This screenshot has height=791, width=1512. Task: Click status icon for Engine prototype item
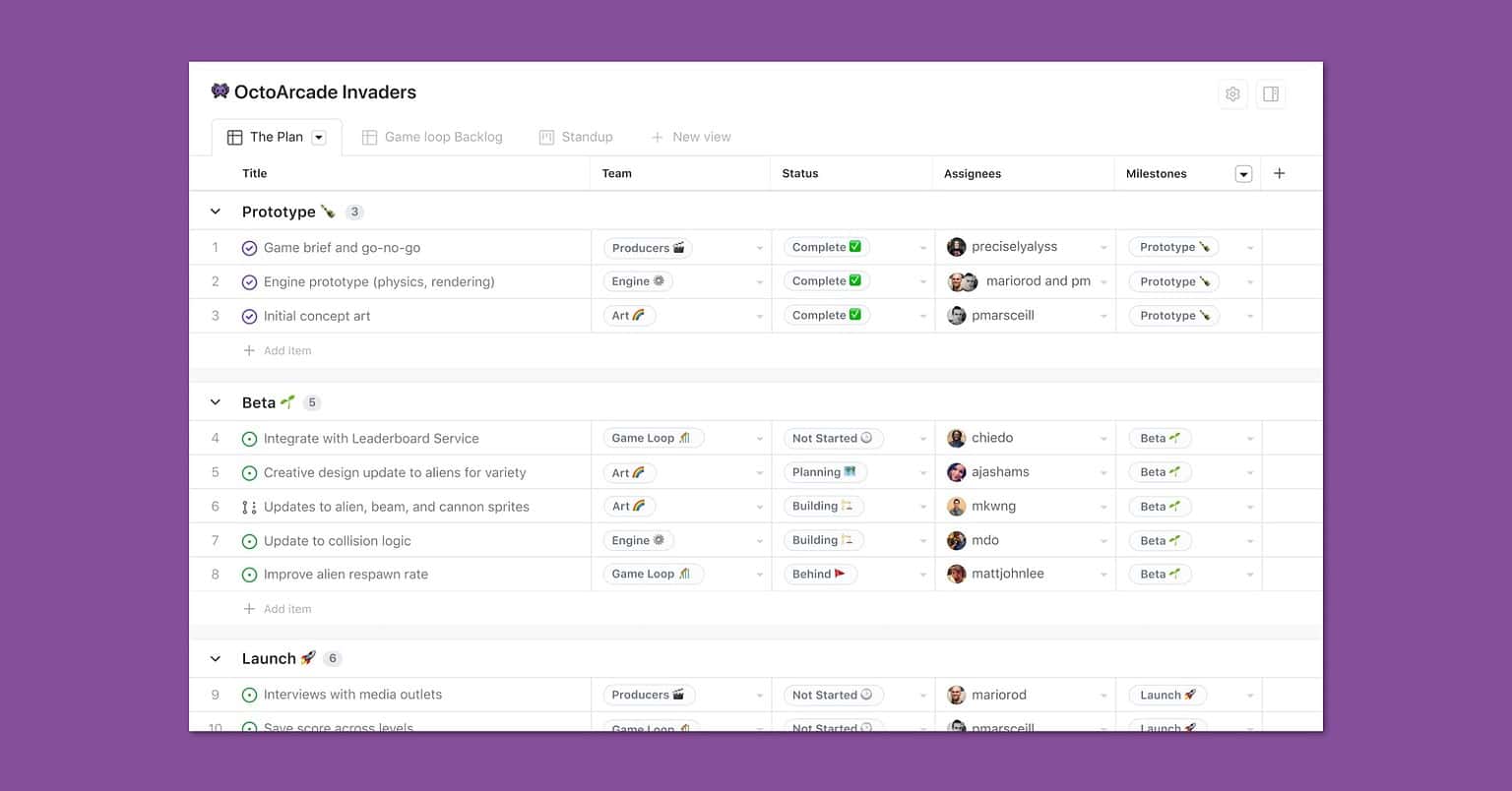click(249, 282)
